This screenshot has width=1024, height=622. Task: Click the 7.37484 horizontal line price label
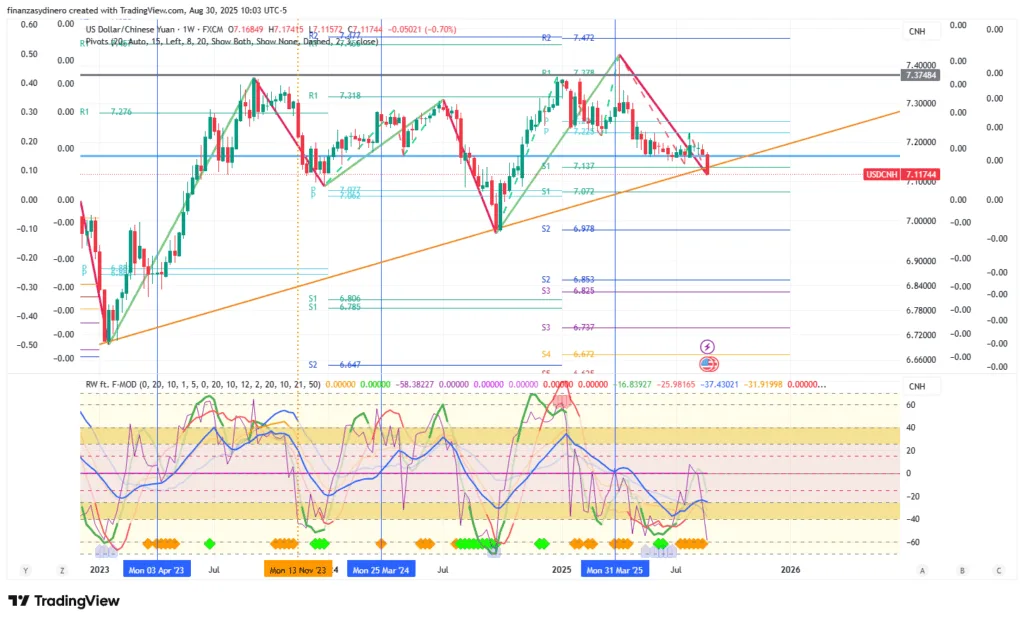coord(921,75)
